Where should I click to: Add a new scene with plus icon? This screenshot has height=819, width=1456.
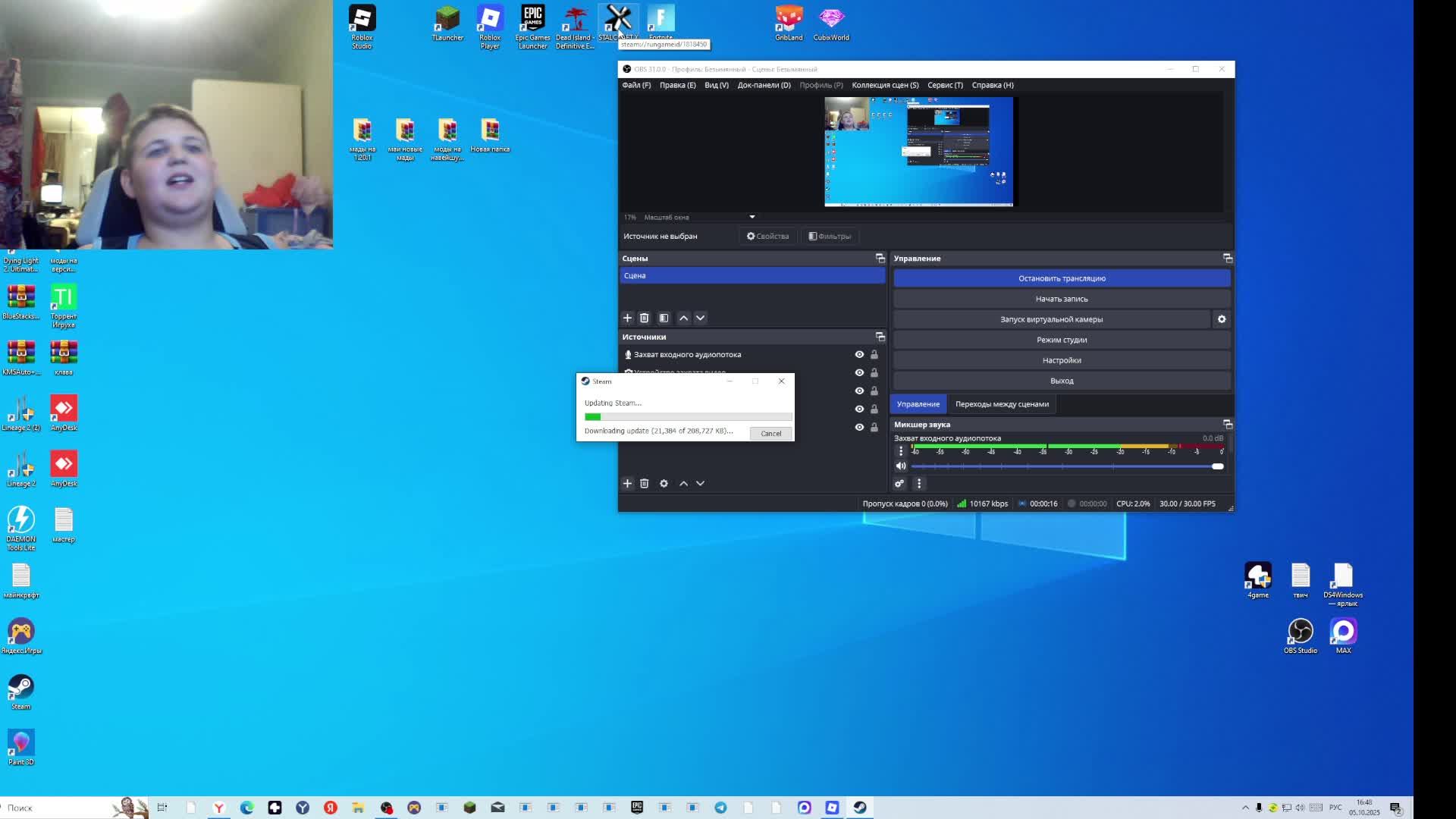627,318
